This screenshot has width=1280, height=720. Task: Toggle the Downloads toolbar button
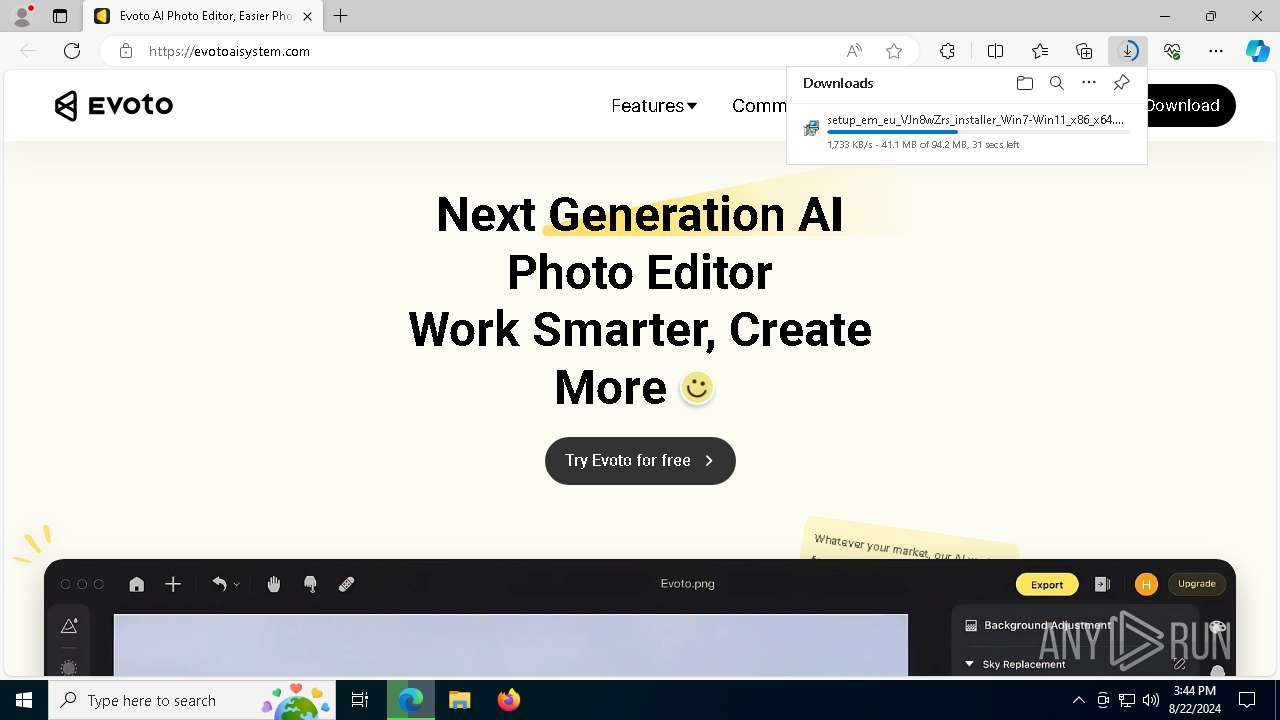point(1128,51)
